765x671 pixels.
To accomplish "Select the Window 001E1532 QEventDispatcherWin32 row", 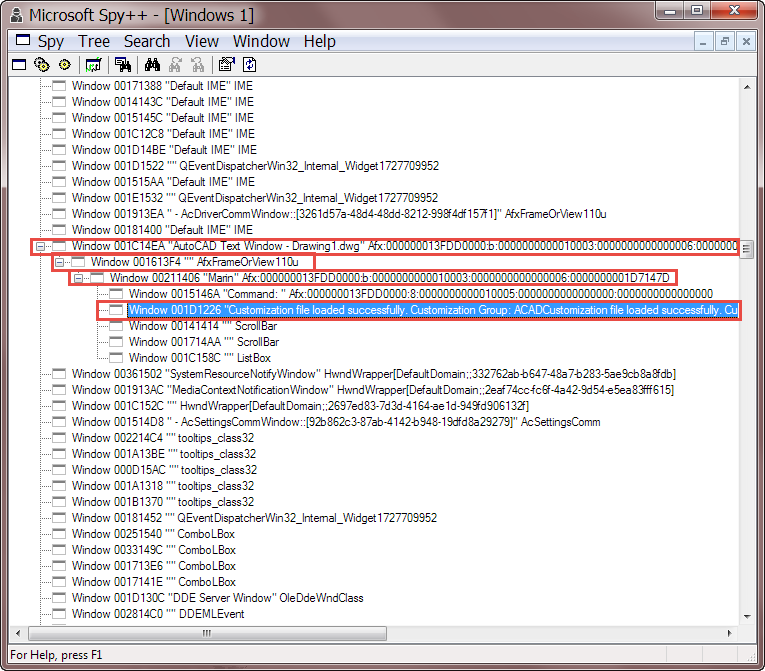I will click(x=255, y=198).
